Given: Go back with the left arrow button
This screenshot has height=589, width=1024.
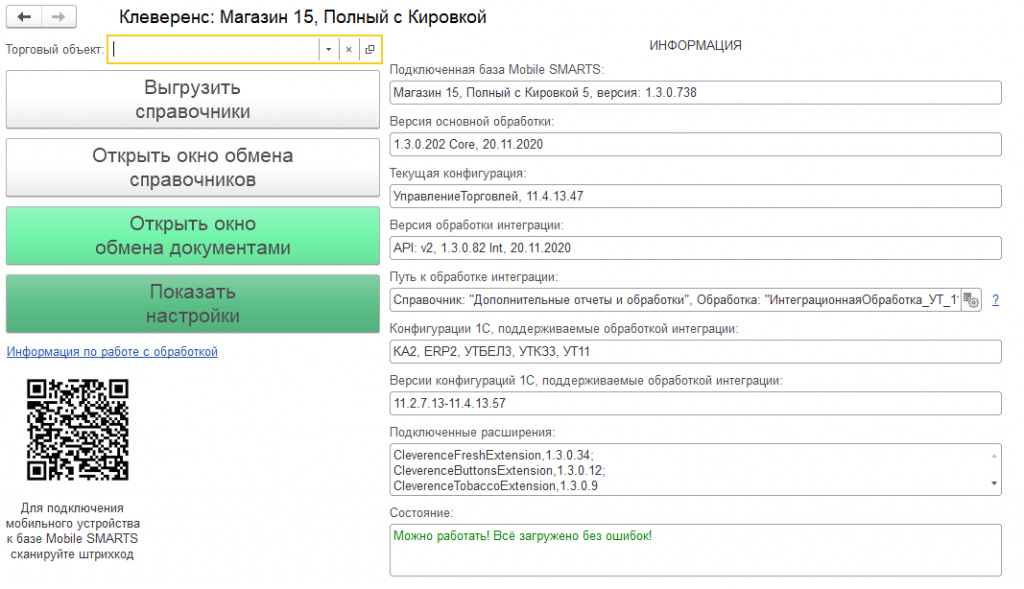Looking at the screenshot, I should pyautogui.click(x=24, y=17).
